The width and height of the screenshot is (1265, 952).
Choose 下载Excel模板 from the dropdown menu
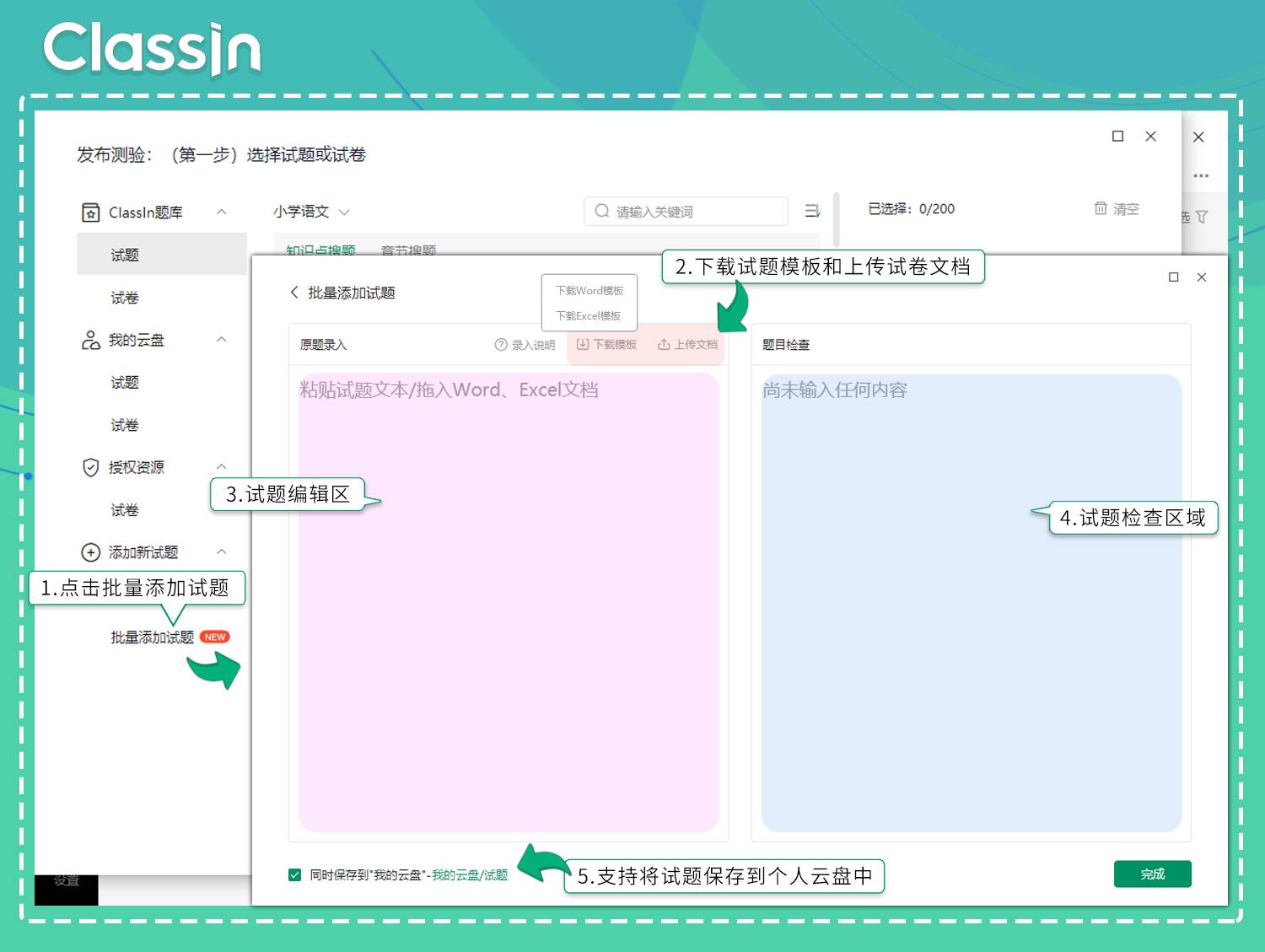coord(589,316)
